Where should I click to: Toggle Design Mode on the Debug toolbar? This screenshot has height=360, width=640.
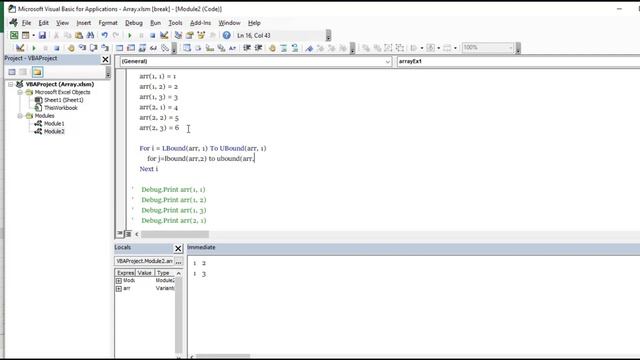[20, 48]
